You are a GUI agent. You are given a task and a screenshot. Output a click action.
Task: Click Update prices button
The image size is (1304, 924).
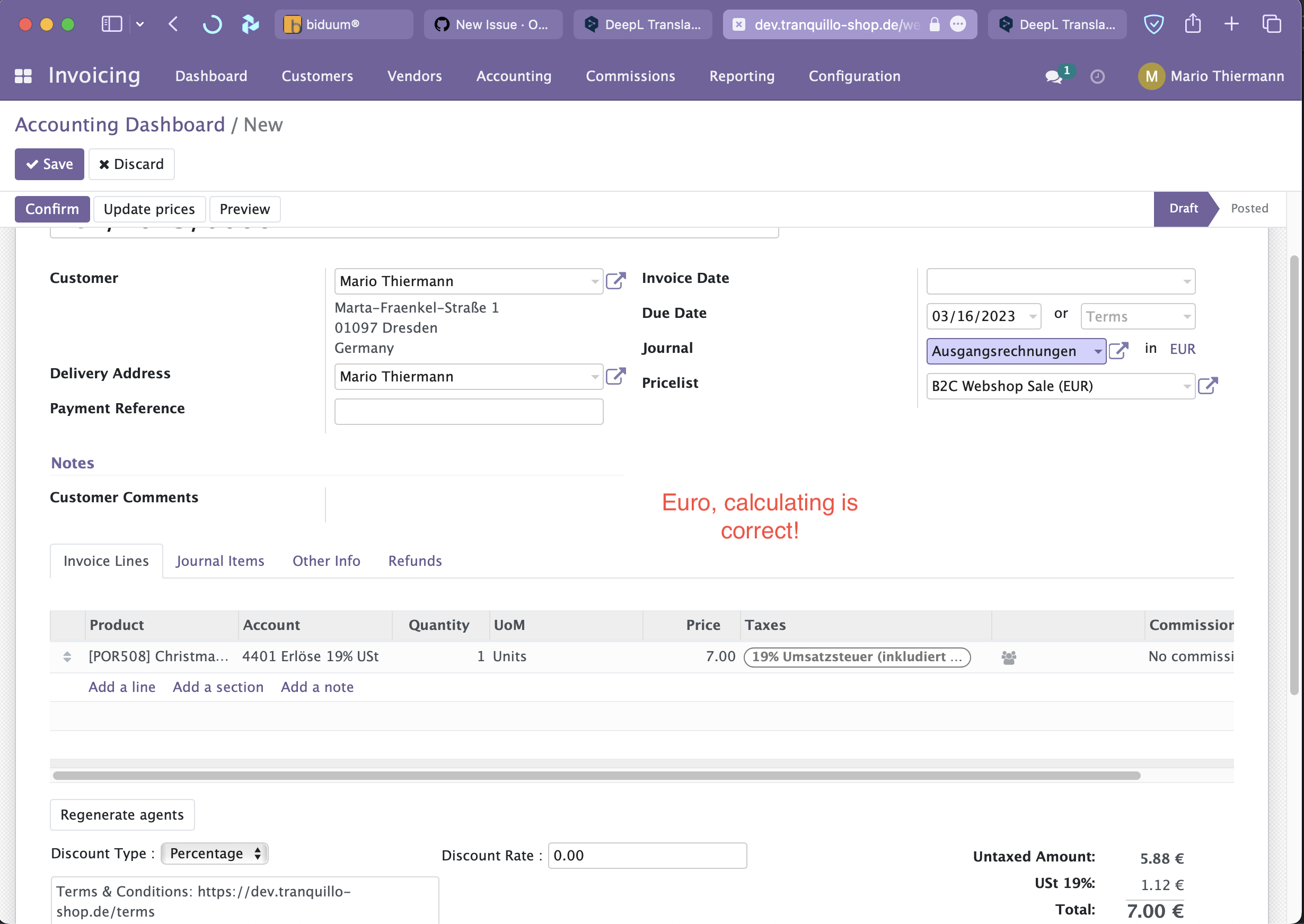[149, 209]
